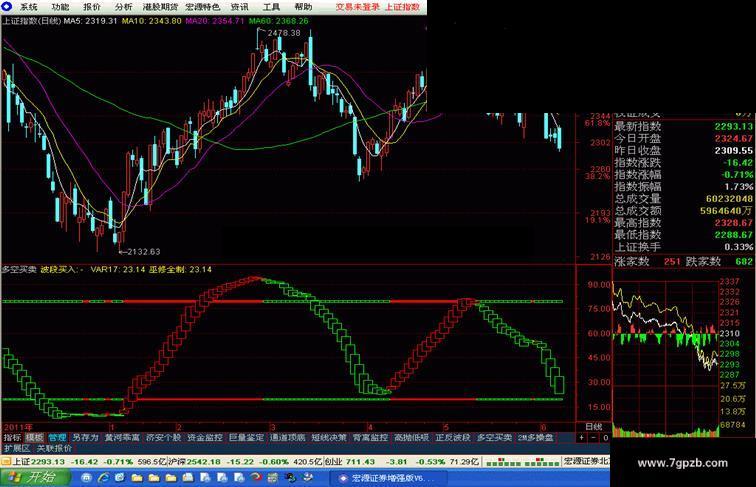Apply the 济安个股 indicator template
Screen dimensions: 756x487
coord(163,437)
